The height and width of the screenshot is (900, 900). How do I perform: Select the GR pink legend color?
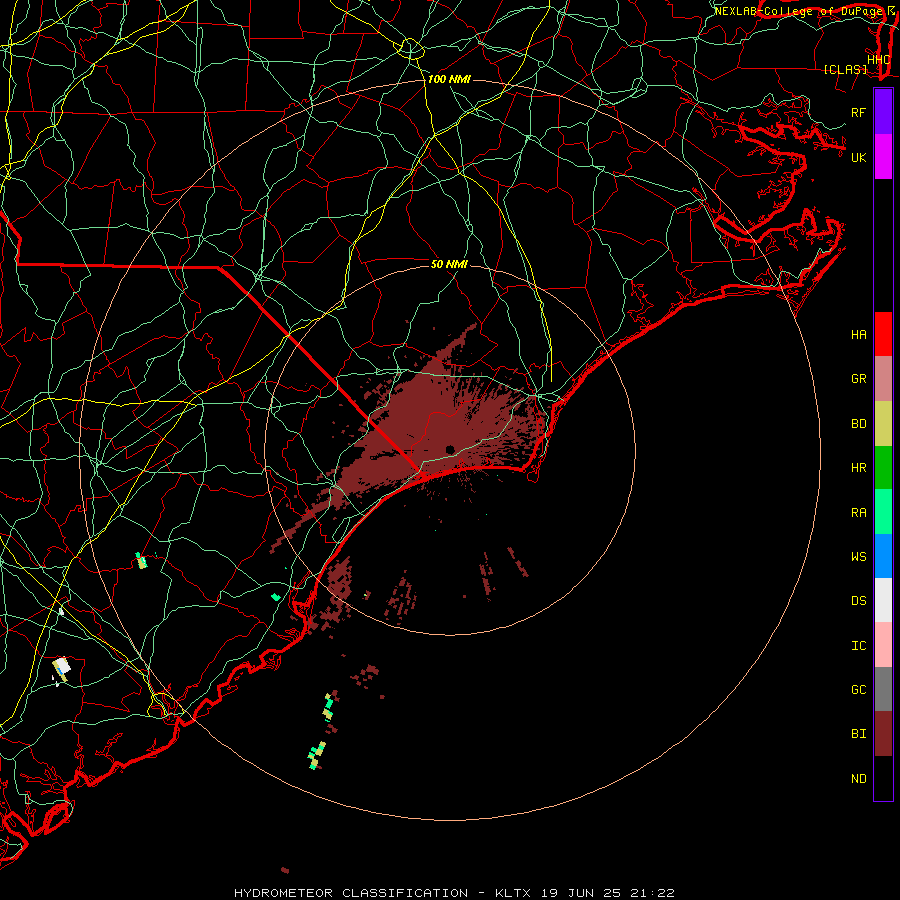pos(883,379)
